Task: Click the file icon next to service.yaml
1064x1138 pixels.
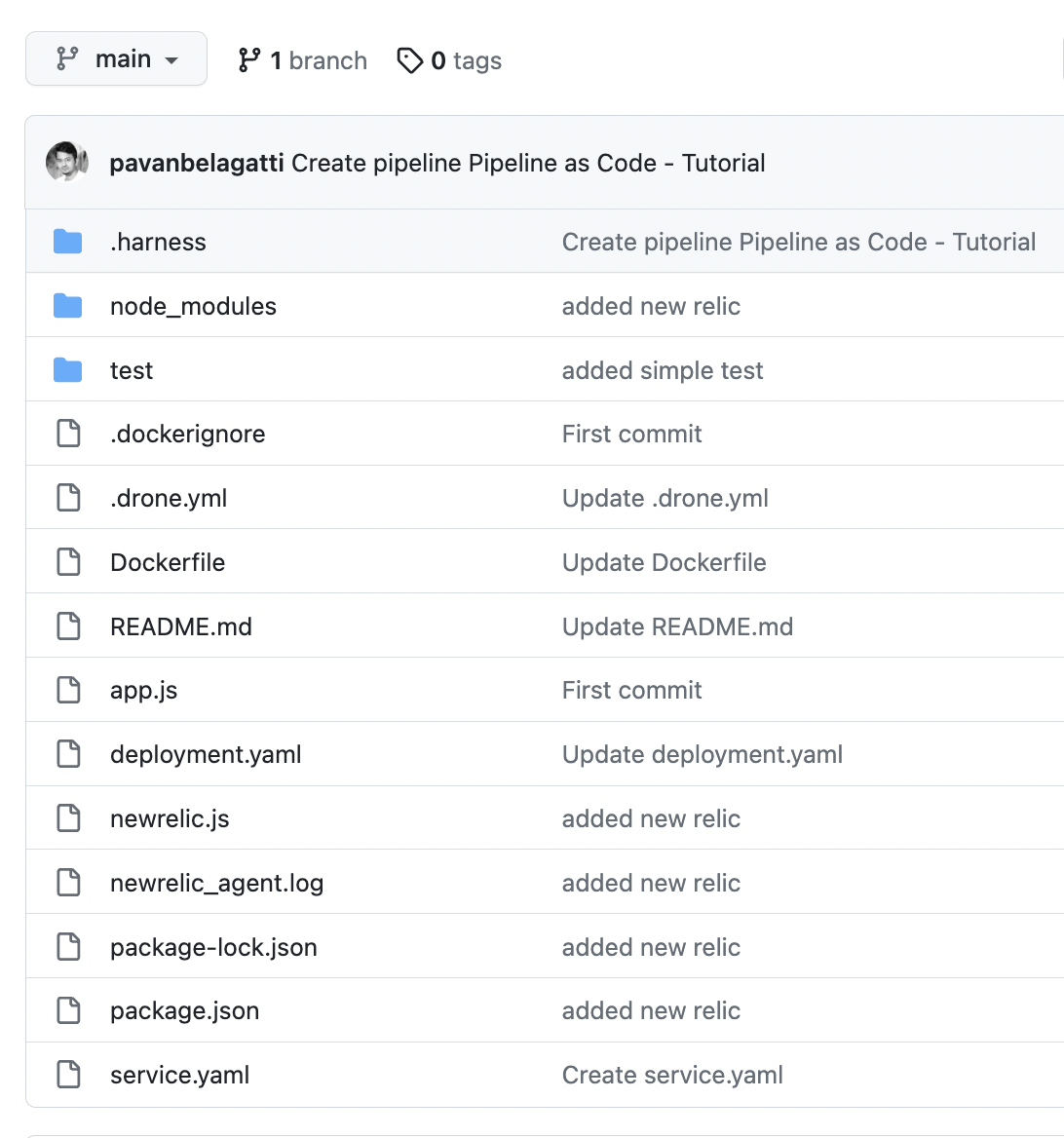Action: tap(67, 1074)
